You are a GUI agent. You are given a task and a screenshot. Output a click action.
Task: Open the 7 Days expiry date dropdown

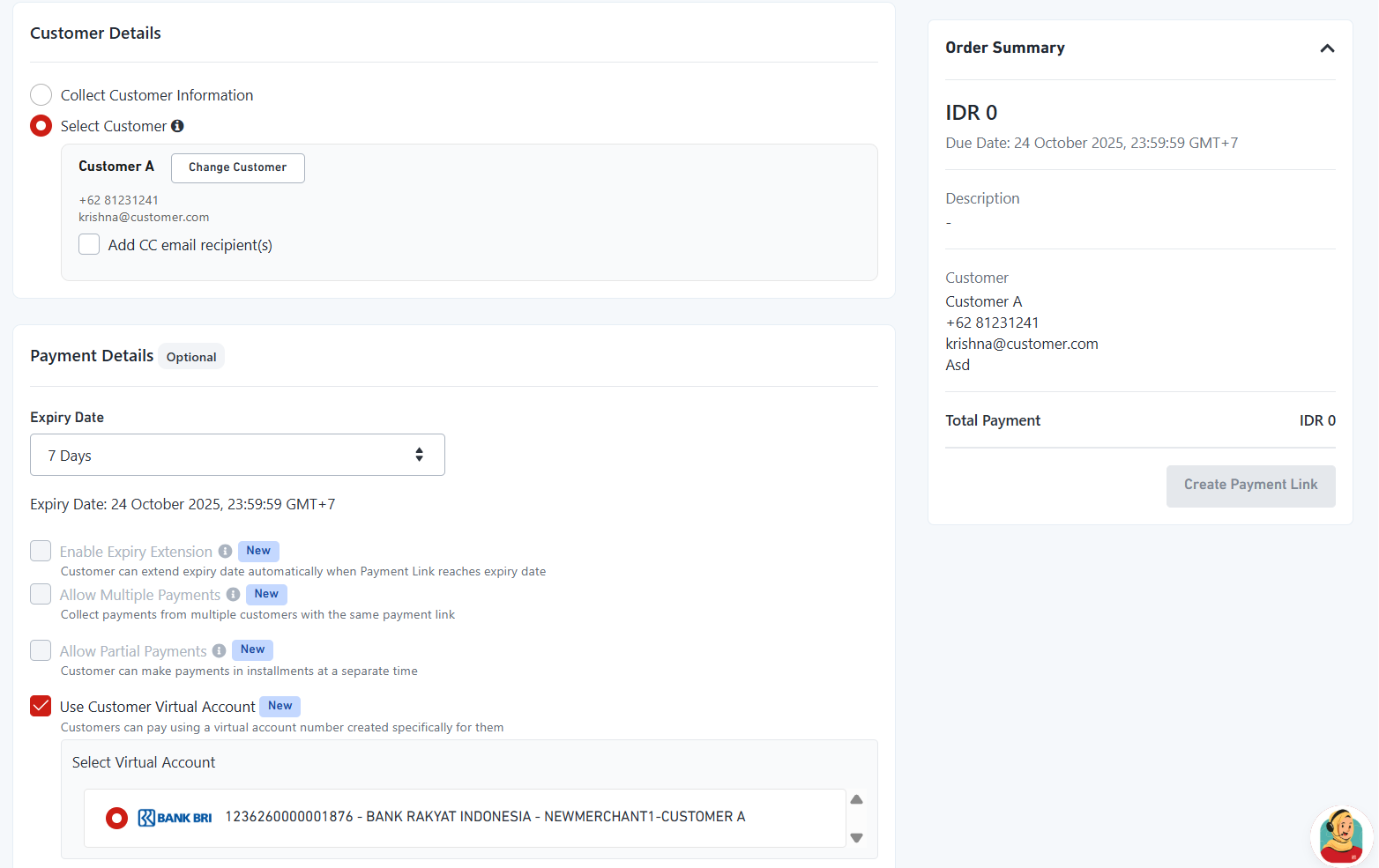(237, 456)
